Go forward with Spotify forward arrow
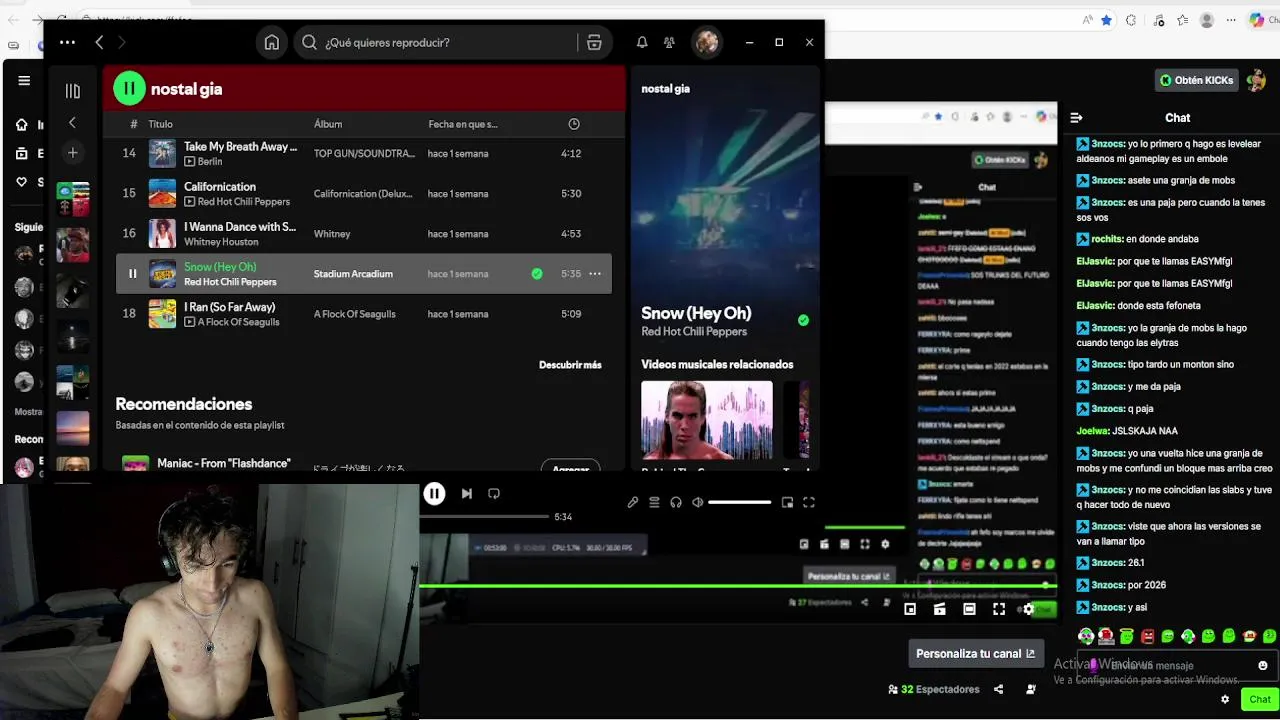 click(122, 42)
